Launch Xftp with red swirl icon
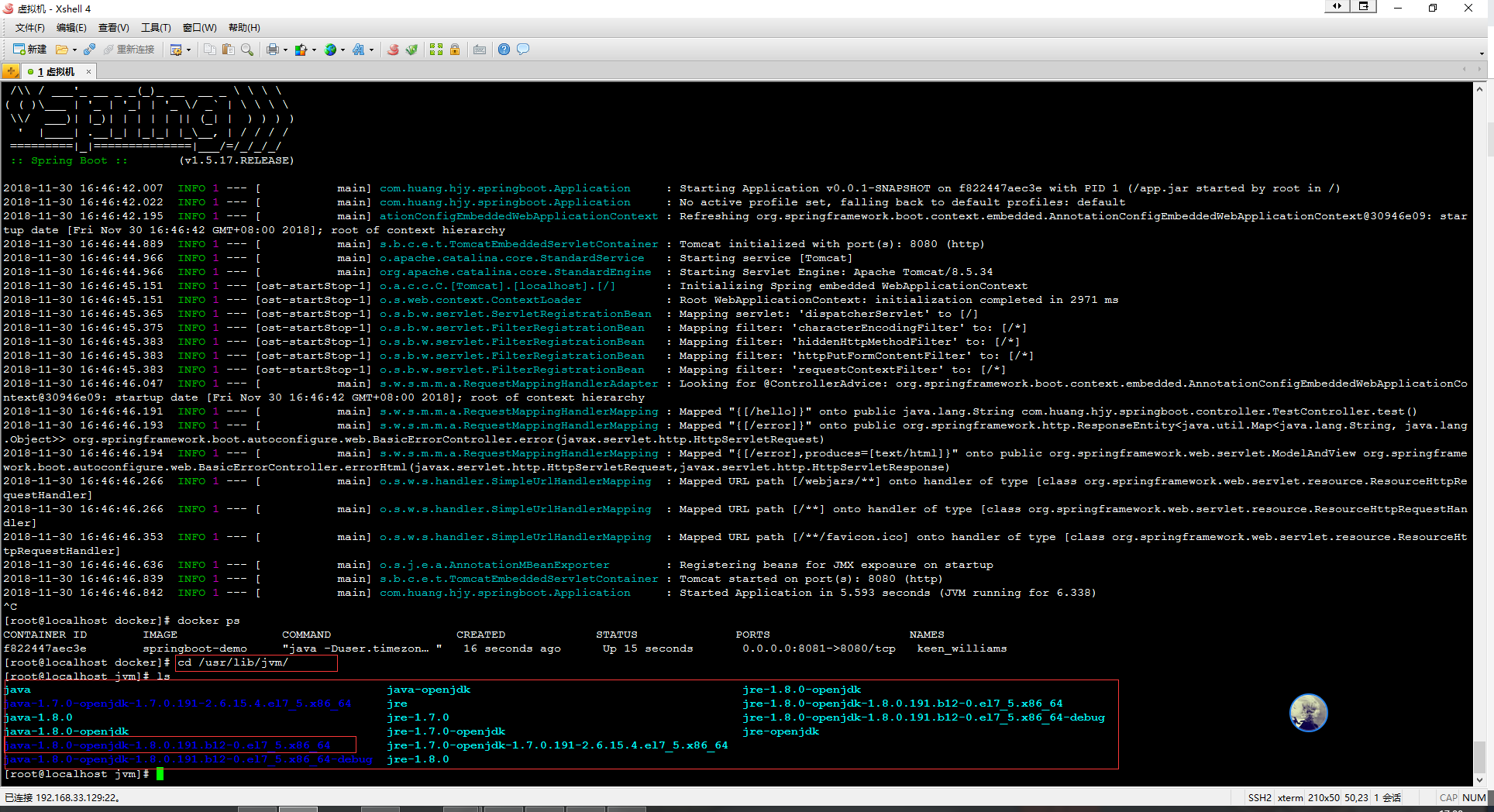Image resolution: width=1494 pixels, height=812 pixels. pos(393,50)
